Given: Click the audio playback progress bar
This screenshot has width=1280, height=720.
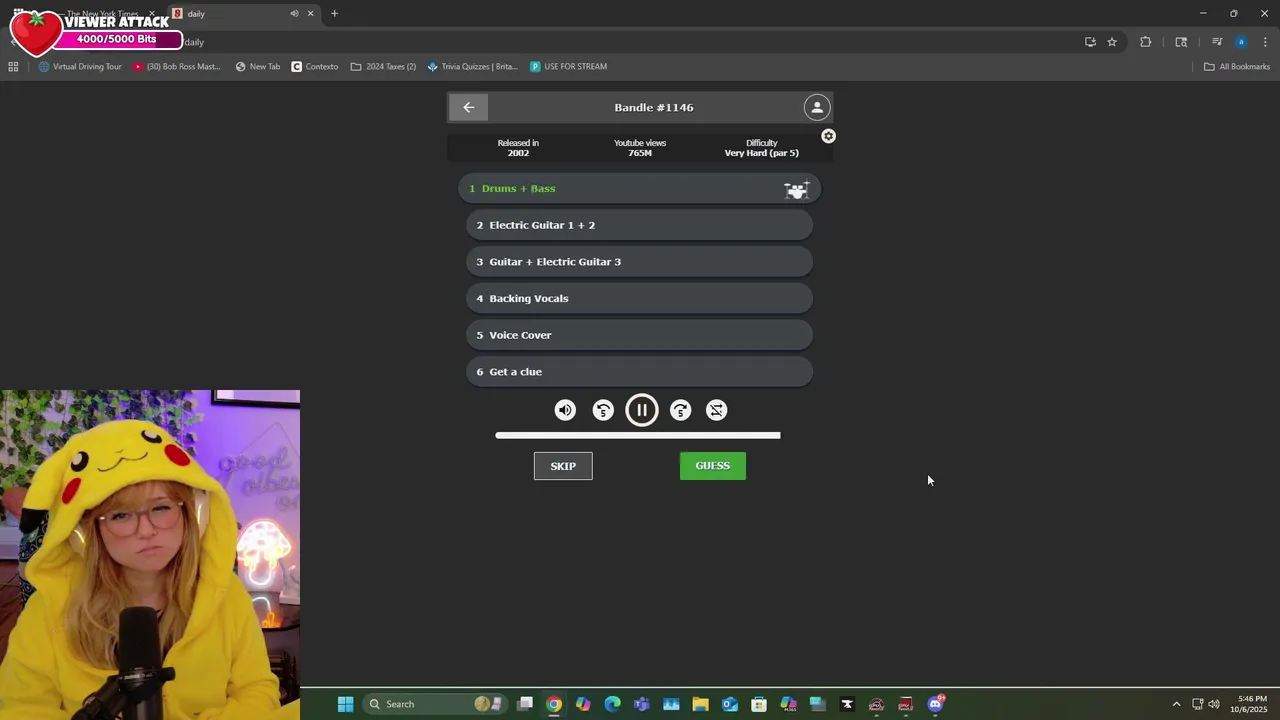Looking at the screenshot, I should pos(638,435).
